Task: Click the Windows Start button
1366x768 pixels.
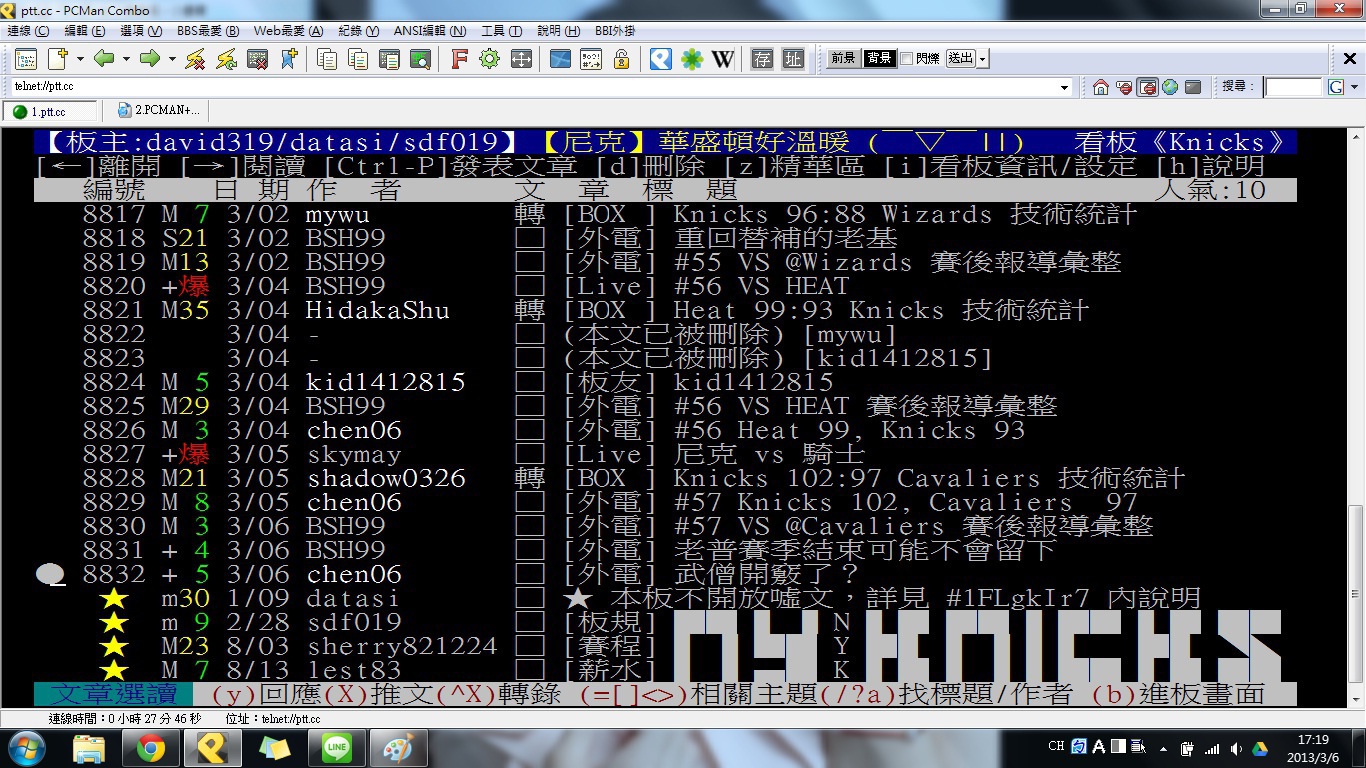Action: click(25, 747)
